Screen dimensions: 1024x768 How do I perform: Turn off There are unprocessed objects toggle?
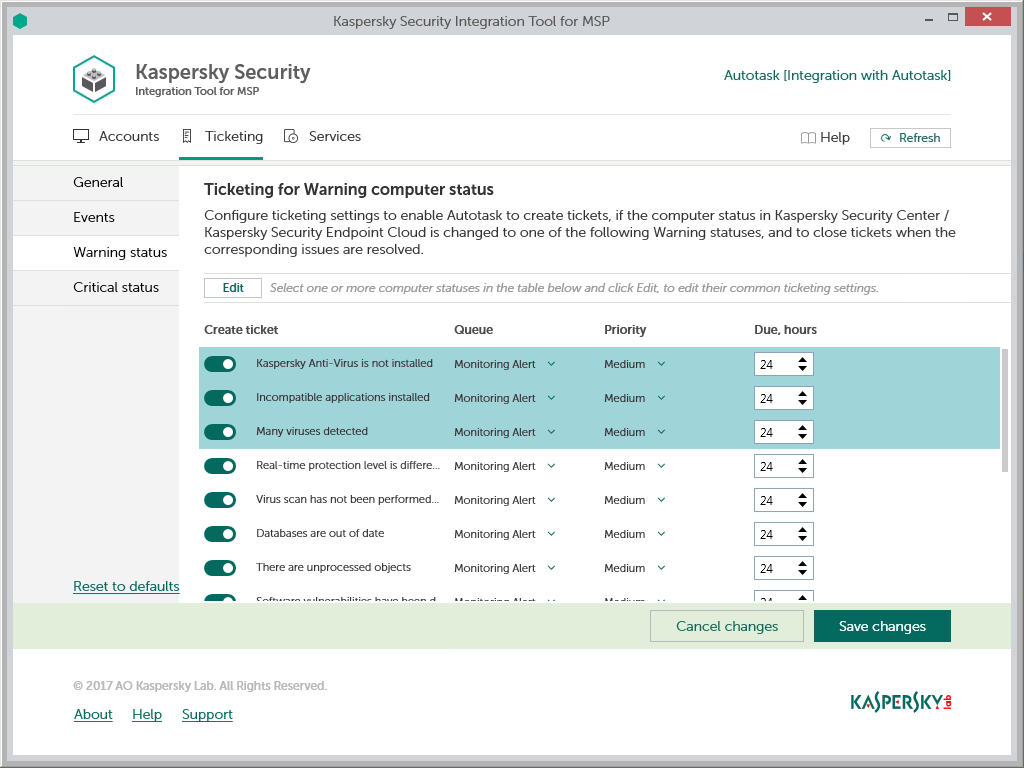point(220,568)
